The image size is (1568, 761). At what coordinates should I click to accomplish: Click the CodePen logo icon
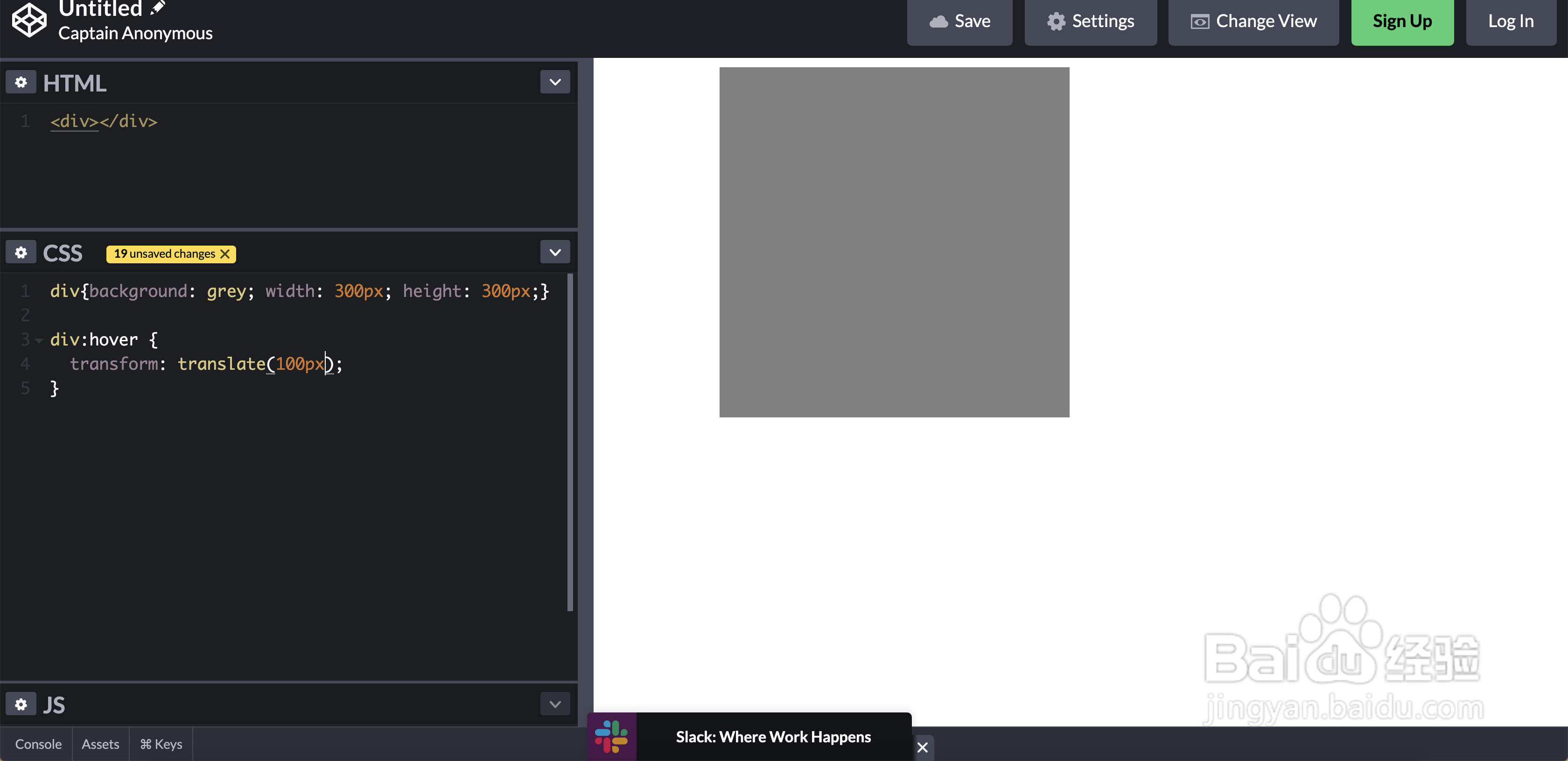(29, 20)
